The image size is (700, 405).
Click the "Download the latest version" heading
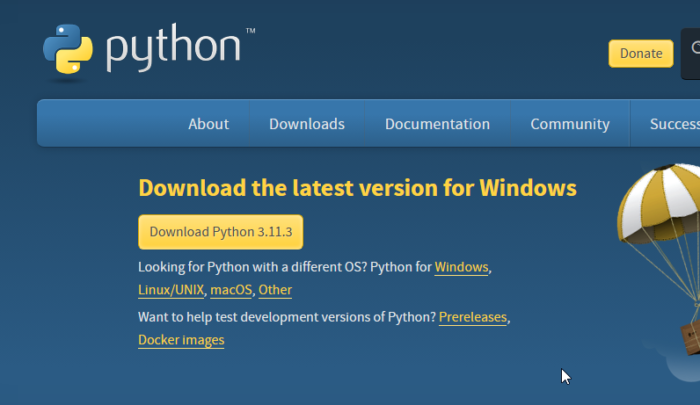click(357, 188)
